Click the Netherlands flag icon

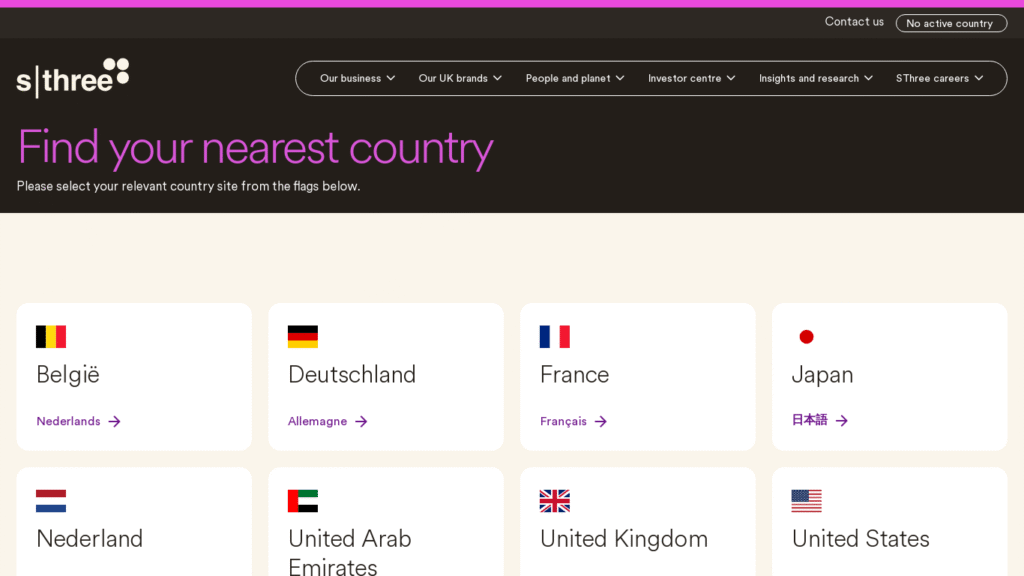(51, 501)
